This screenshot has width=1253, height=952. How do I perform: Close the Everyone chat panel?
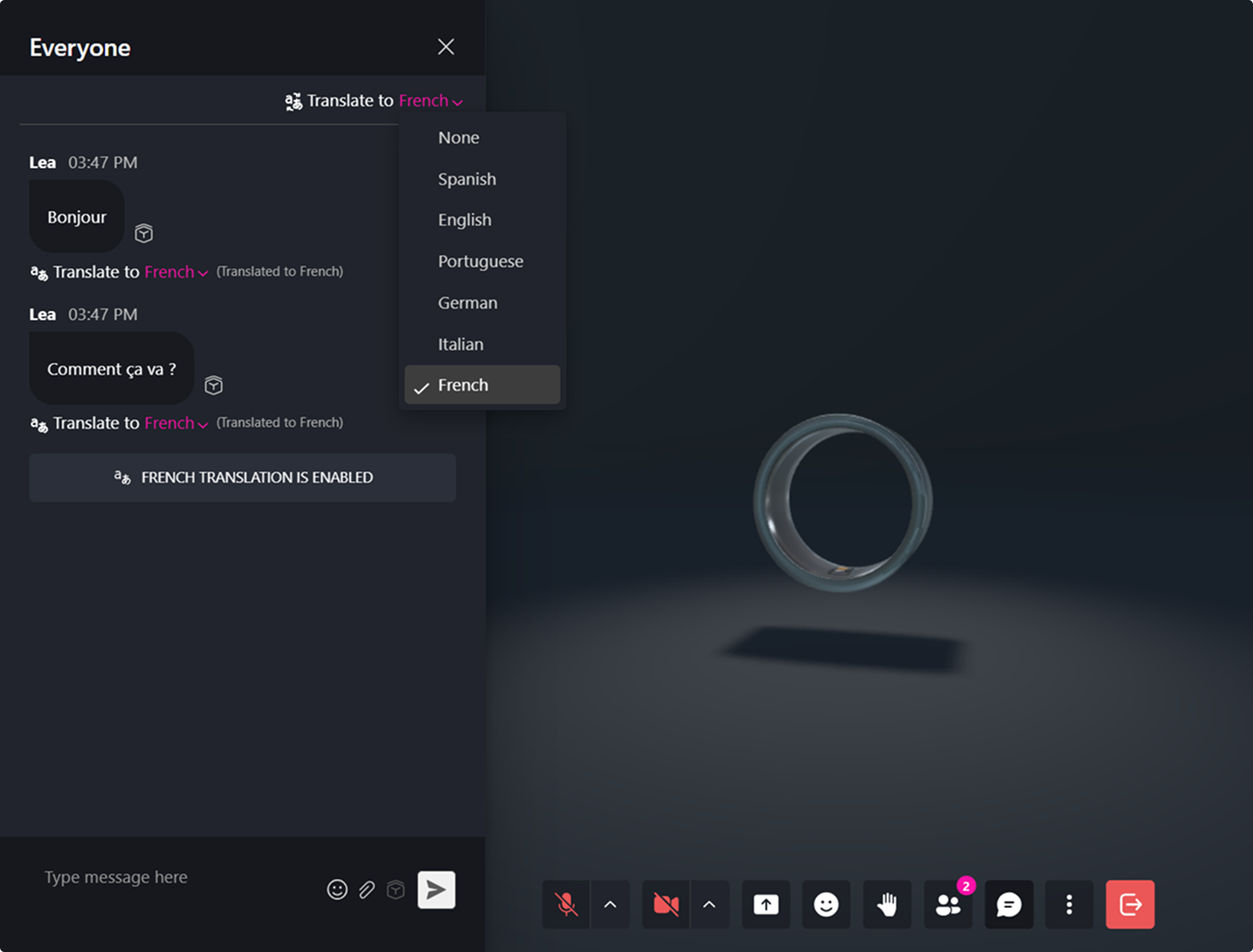pos(446,47)
